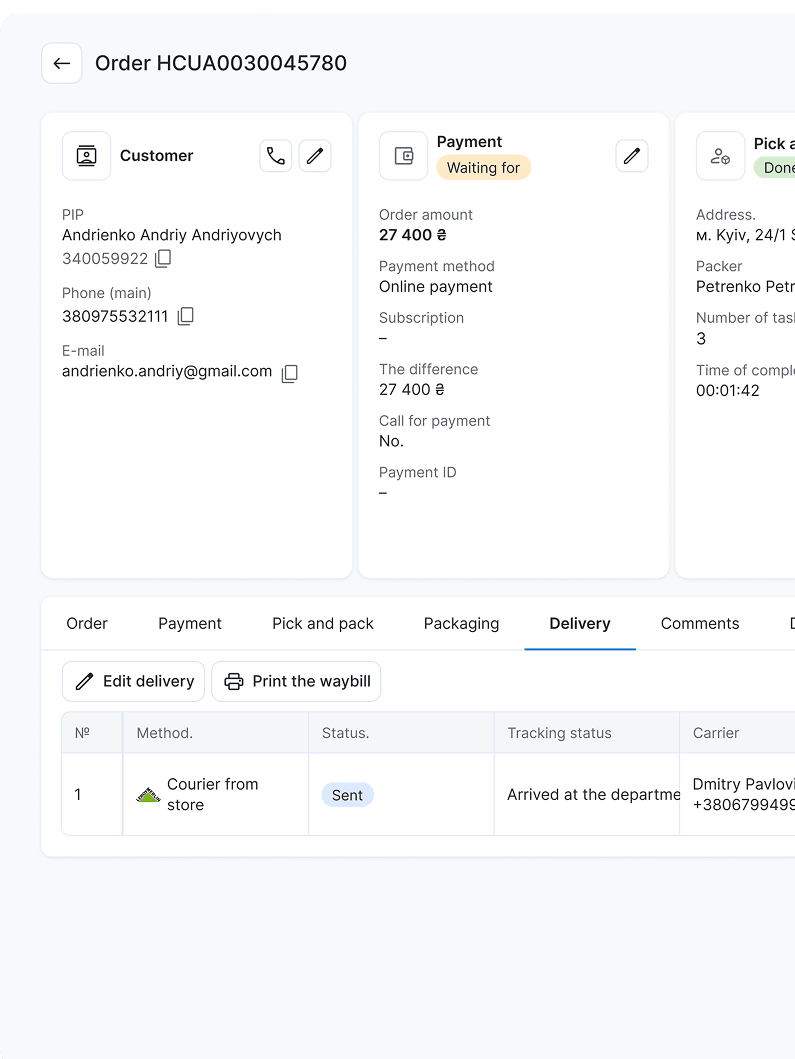Click the order title HCUA0030045780

(x=221, y=63)
